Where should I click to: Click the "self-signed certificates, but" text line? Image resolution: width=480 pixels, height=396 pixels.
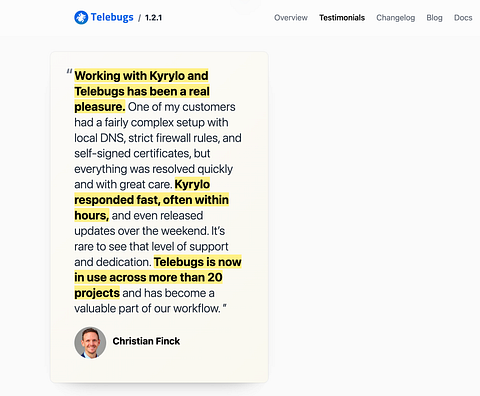142,153
